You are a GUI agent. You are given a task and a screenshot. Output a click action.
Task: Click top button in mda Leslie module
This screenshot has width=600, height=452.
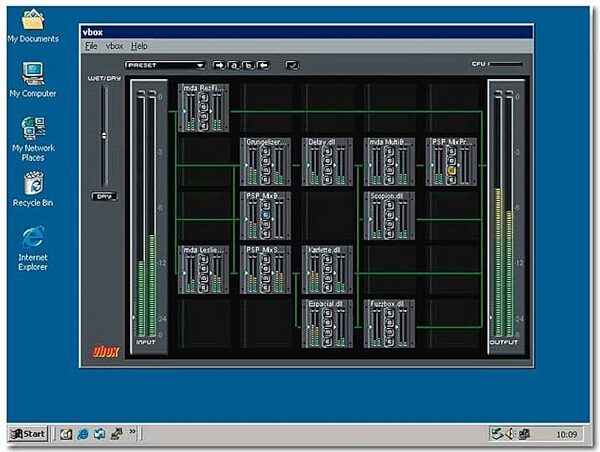pos(204,260)
